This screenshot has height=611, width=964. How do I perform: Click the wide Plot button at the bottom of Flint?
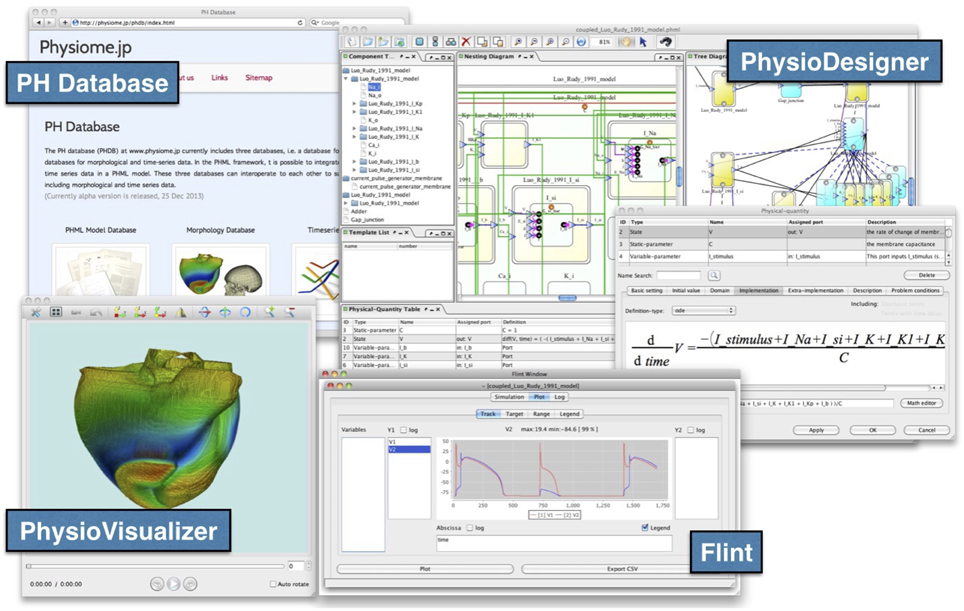(425, 569)
